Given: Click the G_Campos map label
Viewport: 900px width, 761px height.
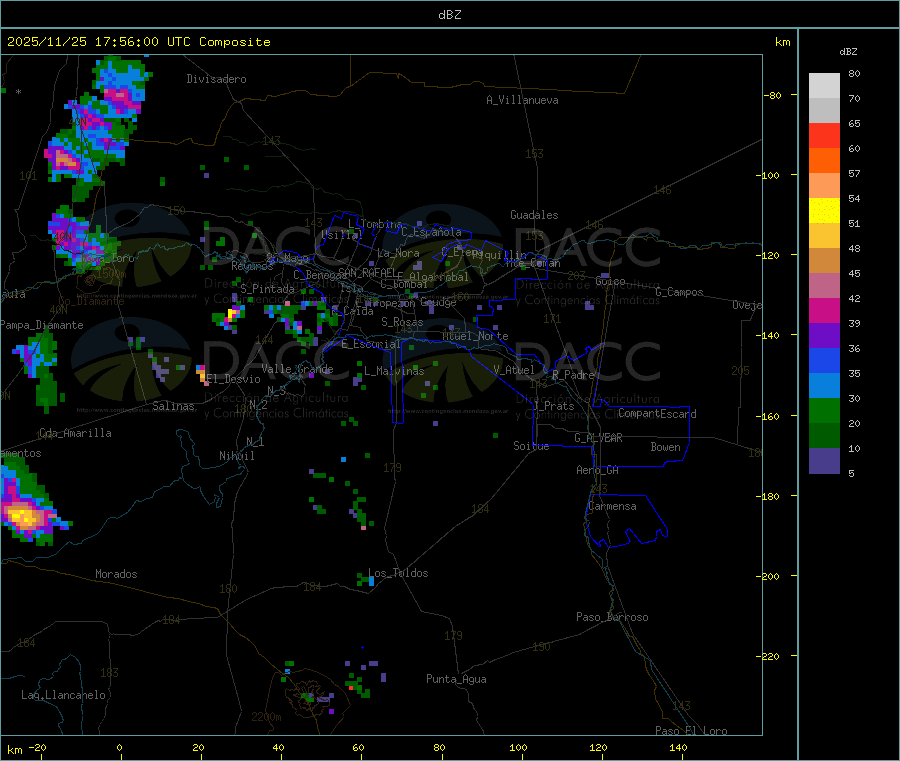Looking at the screenshot, I should [679, 292].
